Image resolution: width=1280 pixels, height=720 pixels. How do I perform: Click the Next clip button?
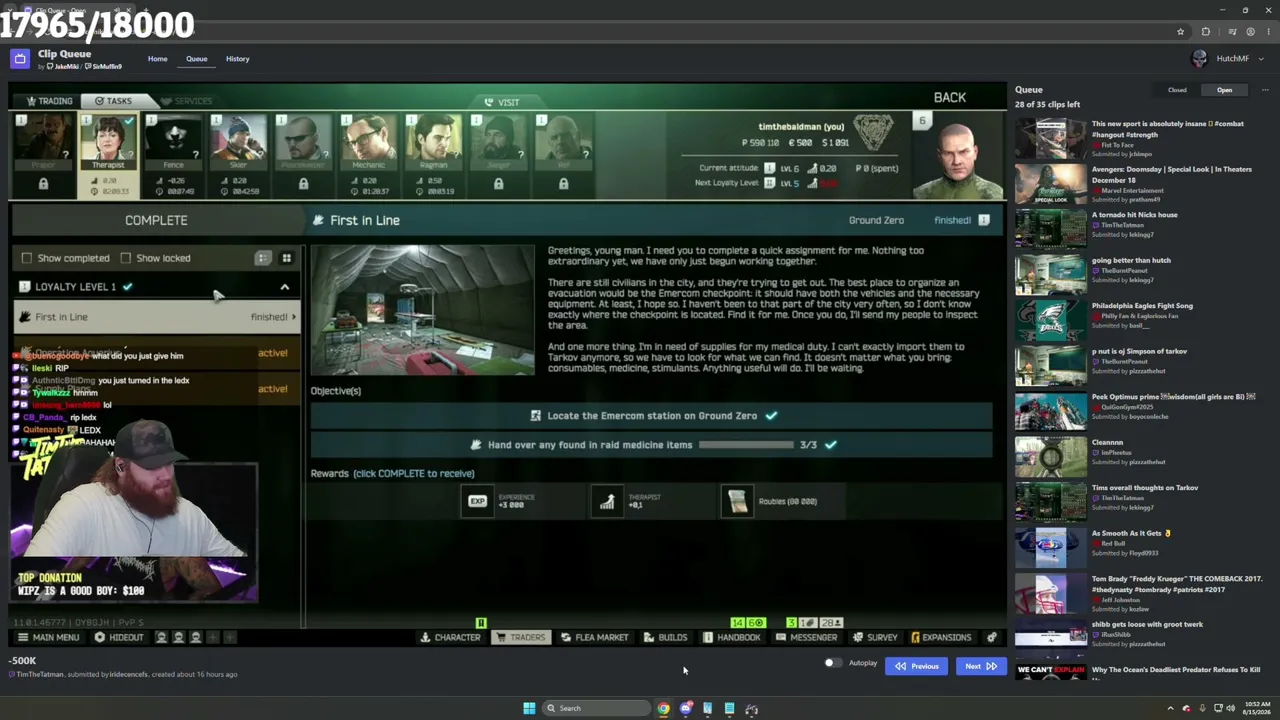[980, 666]
